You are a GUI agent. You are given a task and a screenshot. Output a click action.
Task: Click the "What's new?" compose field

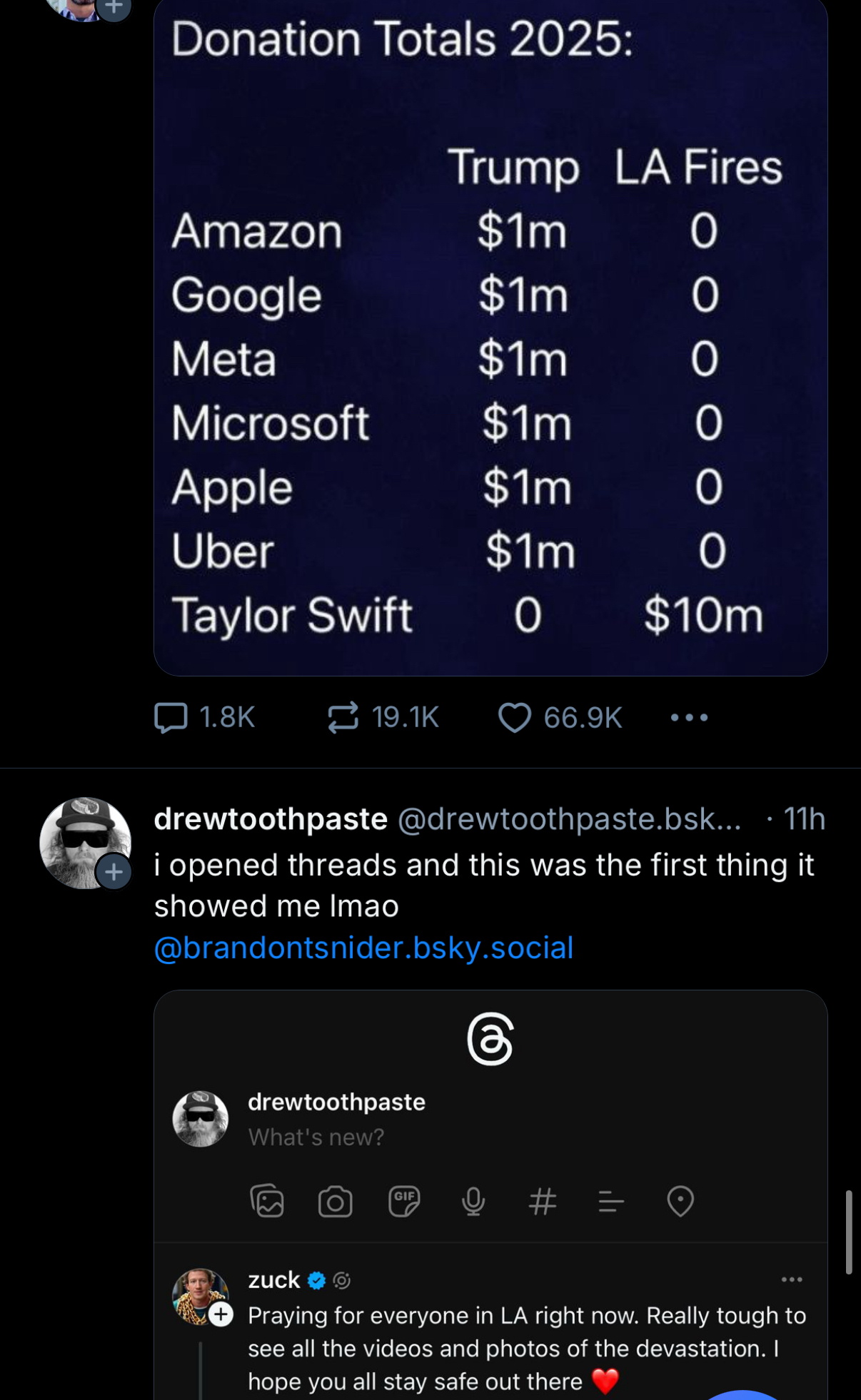(316, 1137)
